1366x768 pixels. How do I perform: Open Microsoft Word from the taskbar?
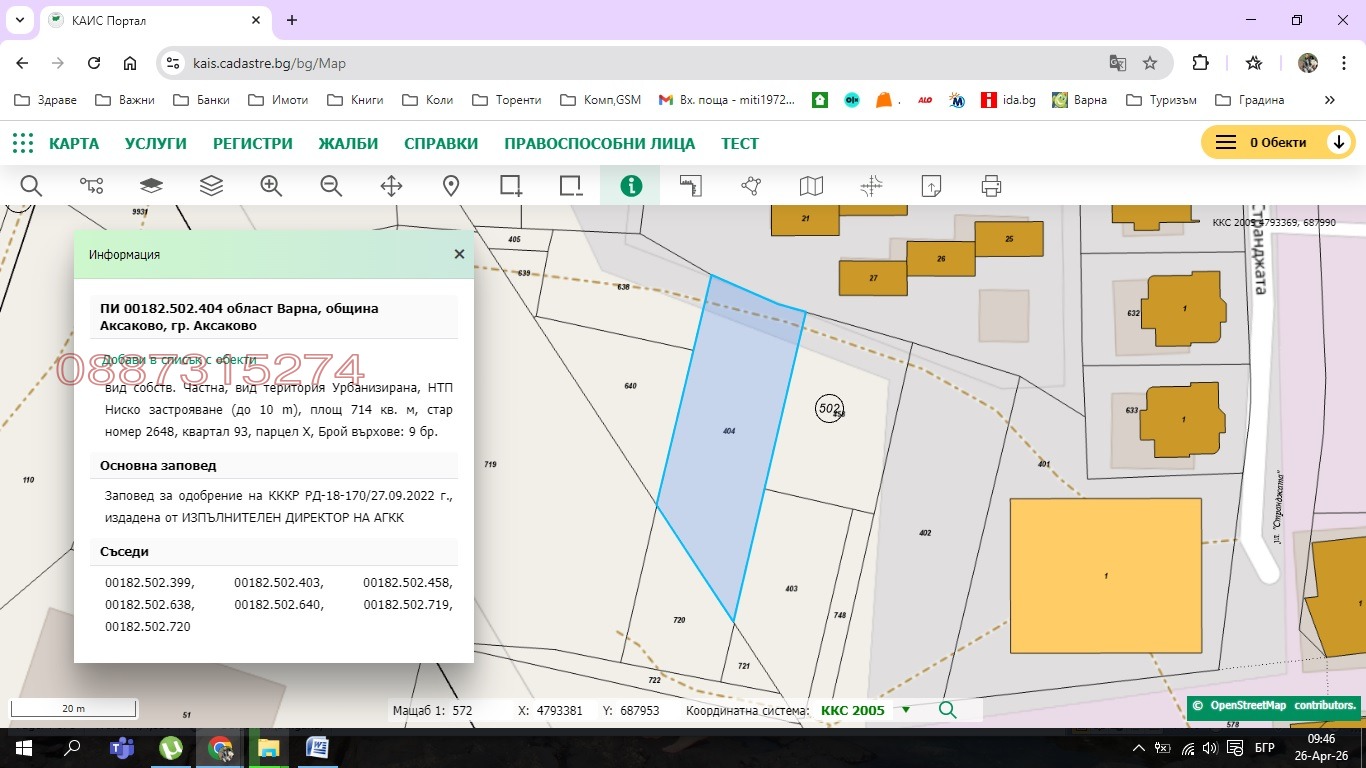tap(317, 747)
